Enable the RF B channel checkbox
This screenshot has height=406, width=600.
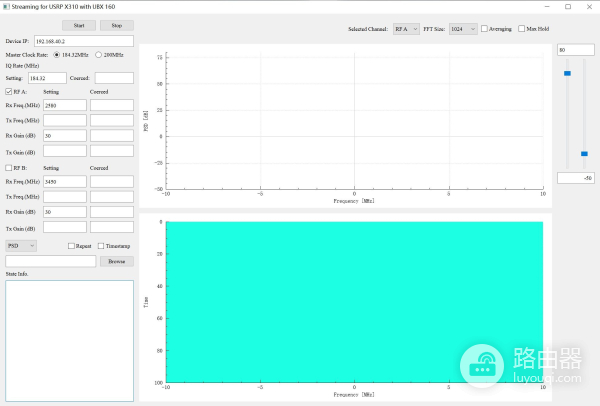(9, 168)
